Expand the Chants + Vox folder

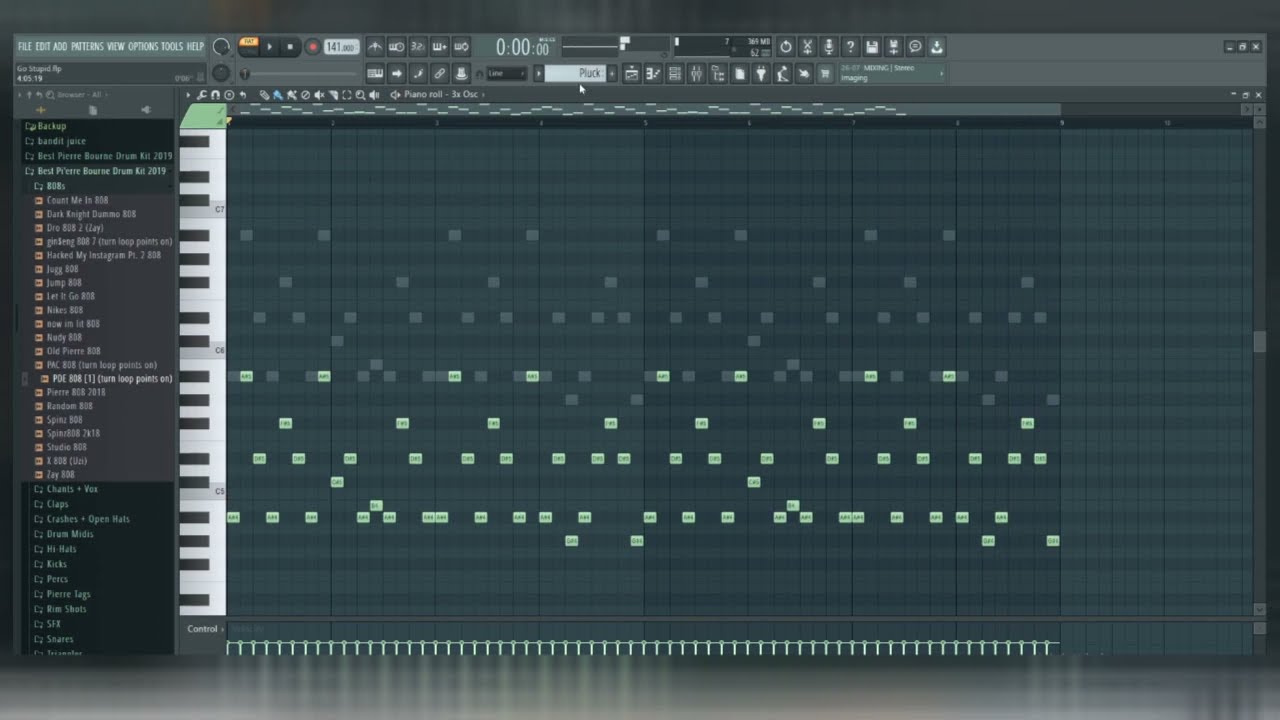(x=72, y=489)
